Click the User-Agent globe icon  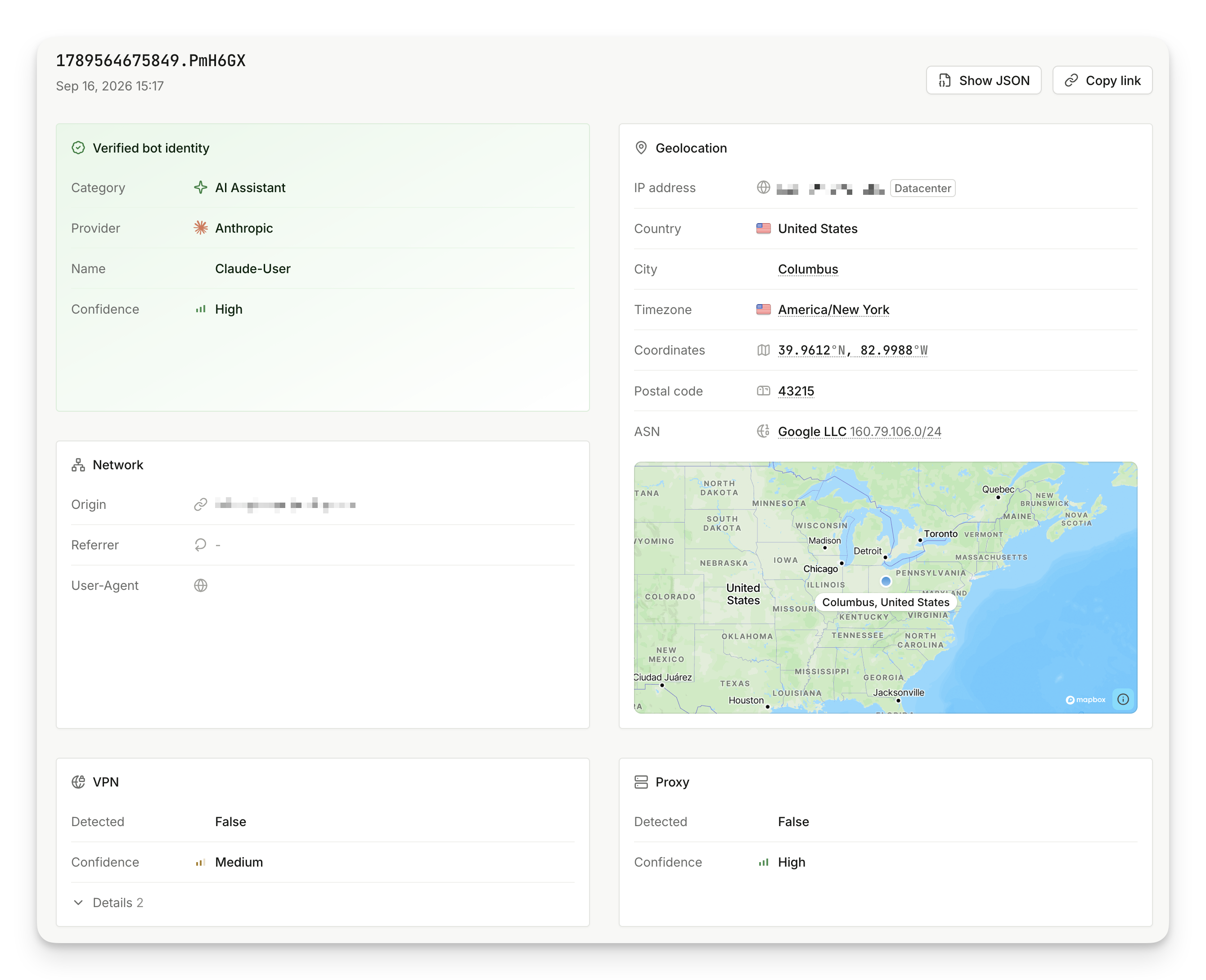click(200, 585)
